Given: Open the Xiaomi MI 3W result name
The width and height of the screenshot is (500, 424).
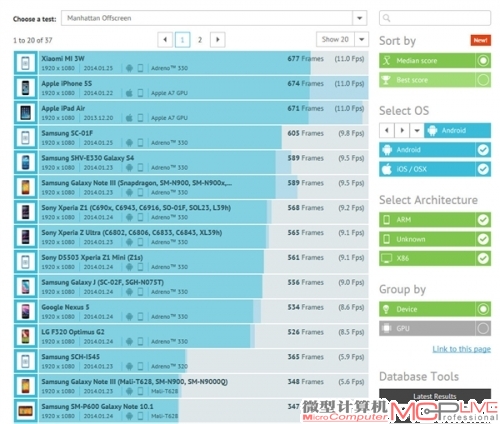Looking at the screenshot, I should (63, 59).
